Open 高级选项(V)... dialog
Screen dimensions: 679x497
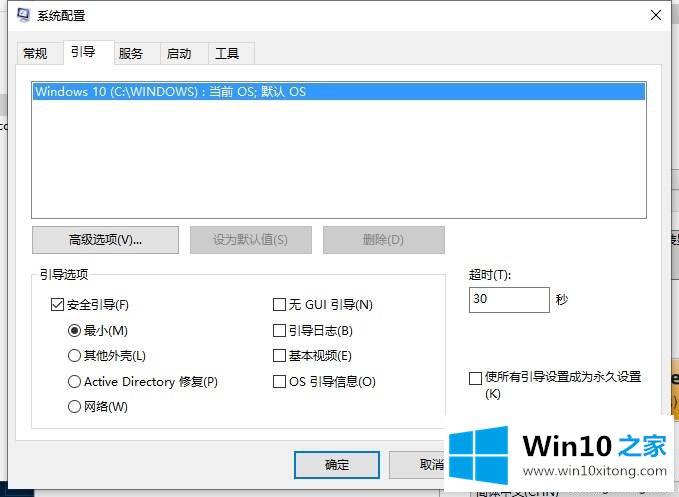(x=105, y=239)
